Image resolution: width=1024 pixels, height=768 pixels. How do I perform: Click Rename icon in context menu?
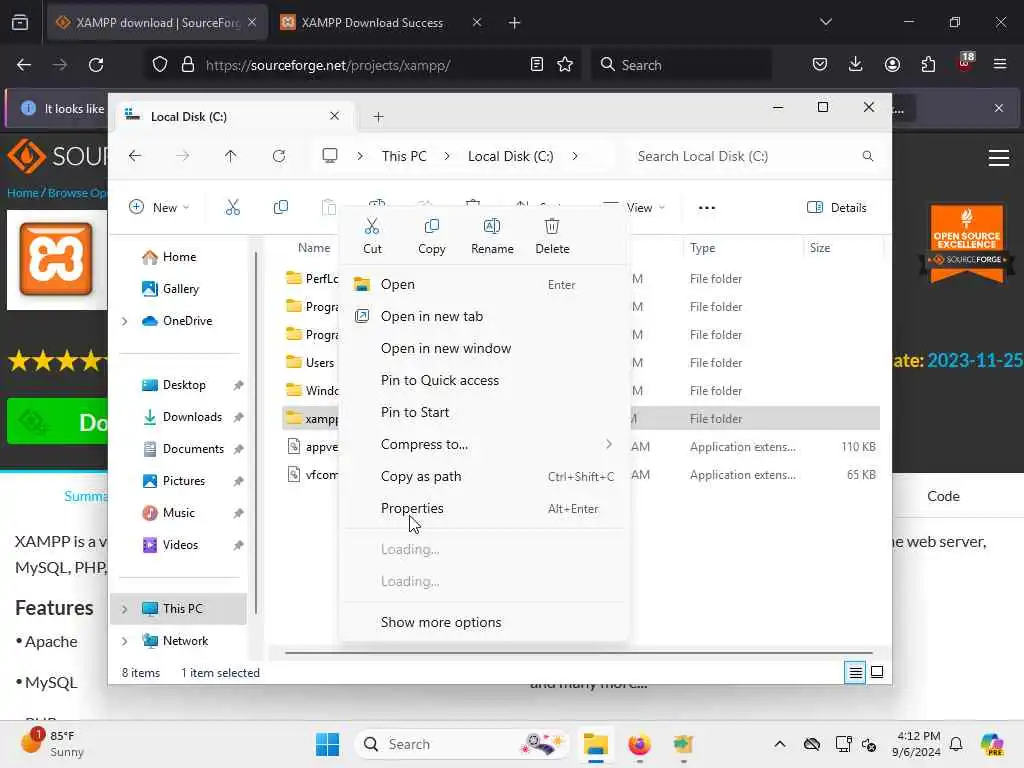pyautogui.click(x=492, y=236)
